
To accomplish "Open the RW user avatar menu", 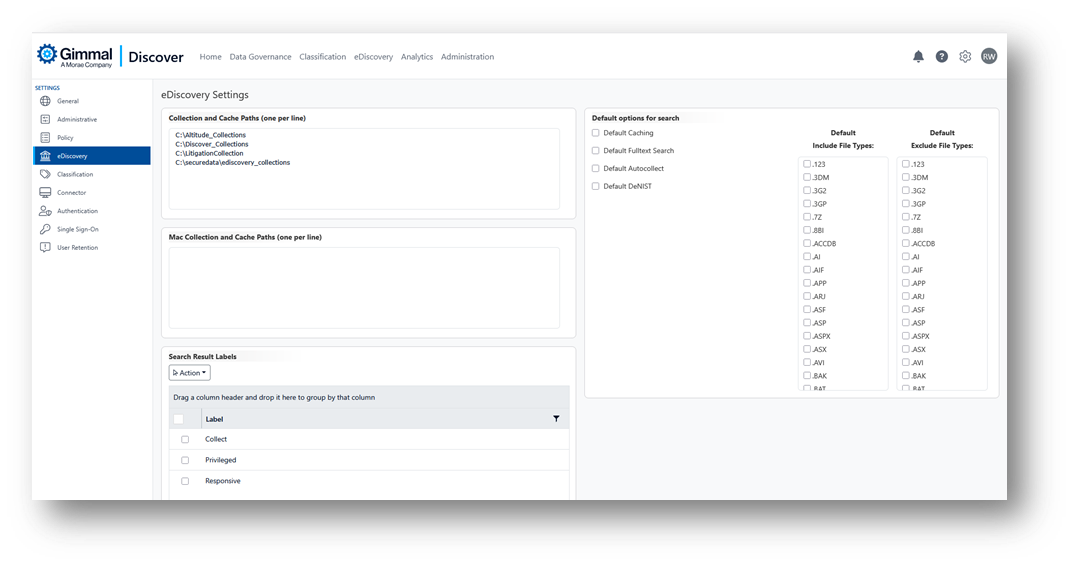I will click(x=989, y=57).
